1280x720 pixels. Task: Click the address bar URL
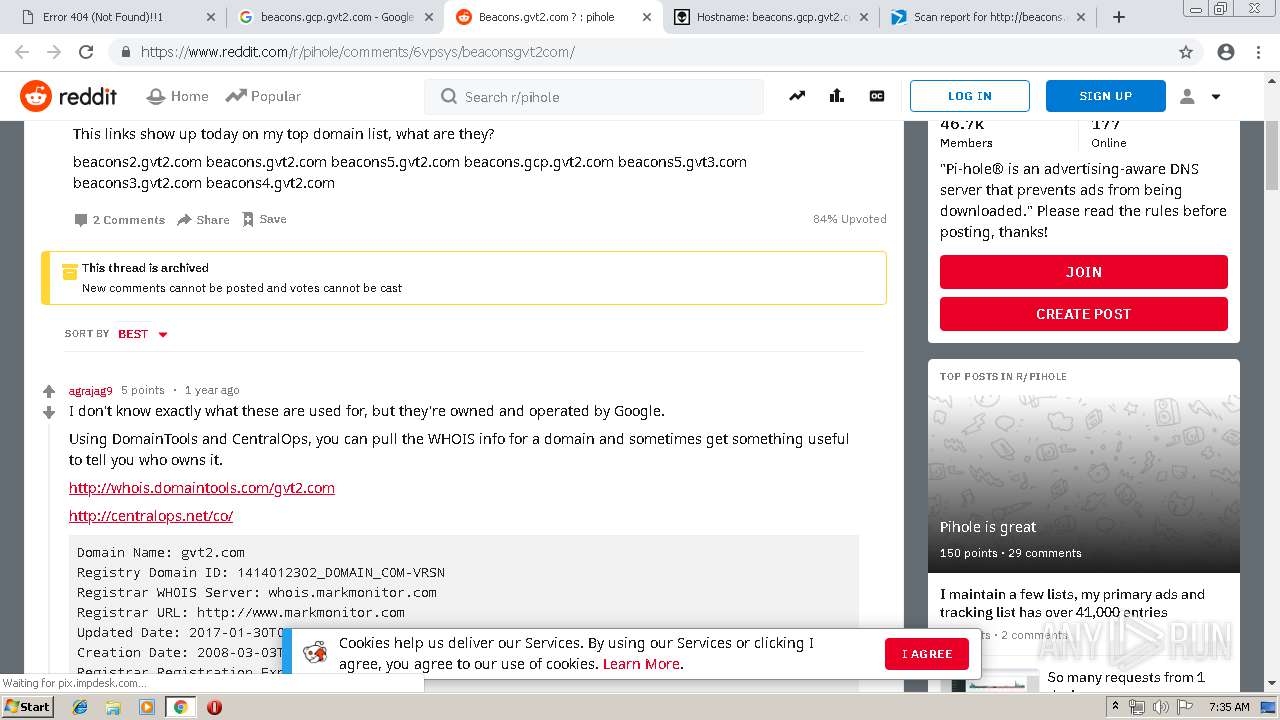[x=358, y=52]
